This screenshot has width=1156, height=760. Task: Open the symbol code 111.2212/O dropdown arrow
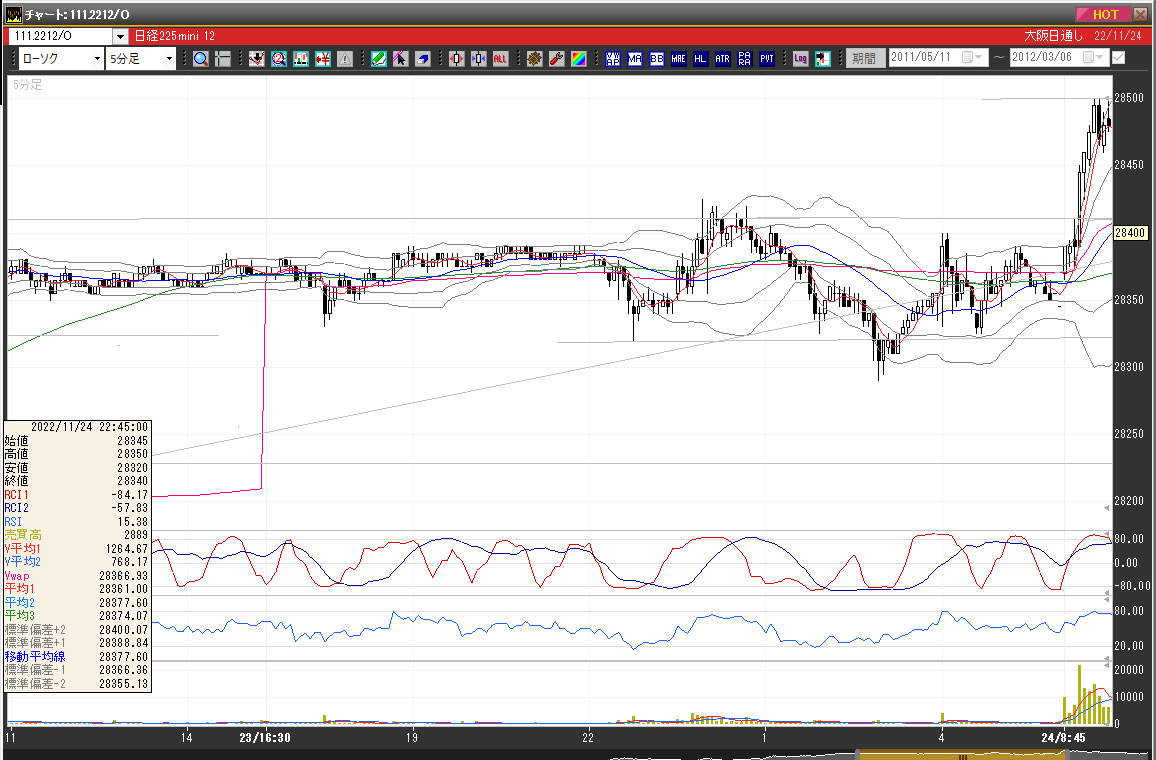tap(120, 36)
